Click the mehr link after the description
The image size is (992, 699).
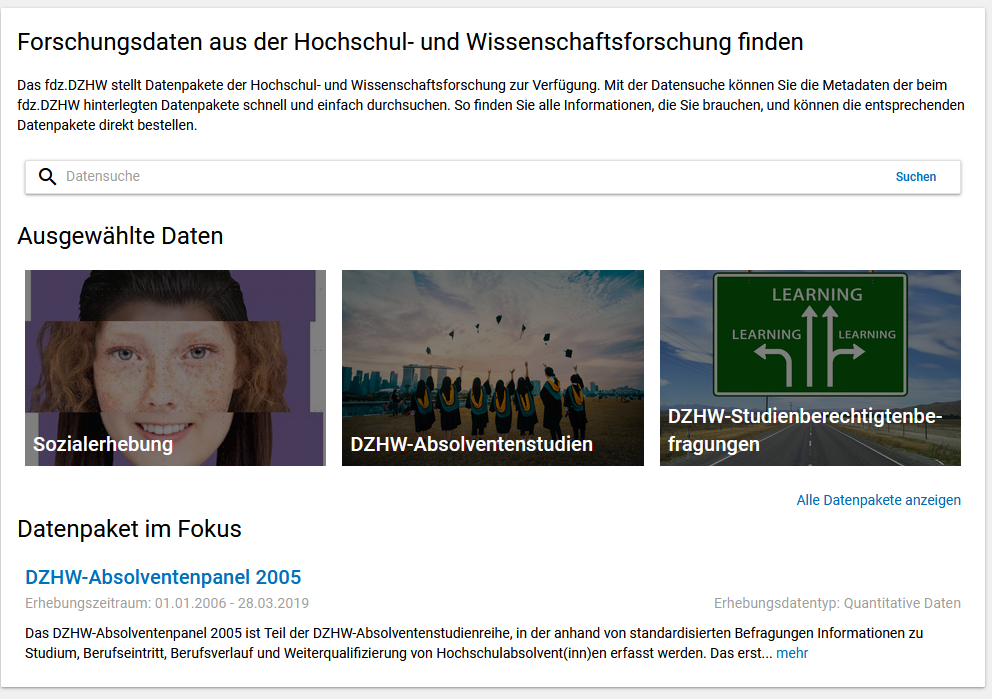[x=792, y=653]
